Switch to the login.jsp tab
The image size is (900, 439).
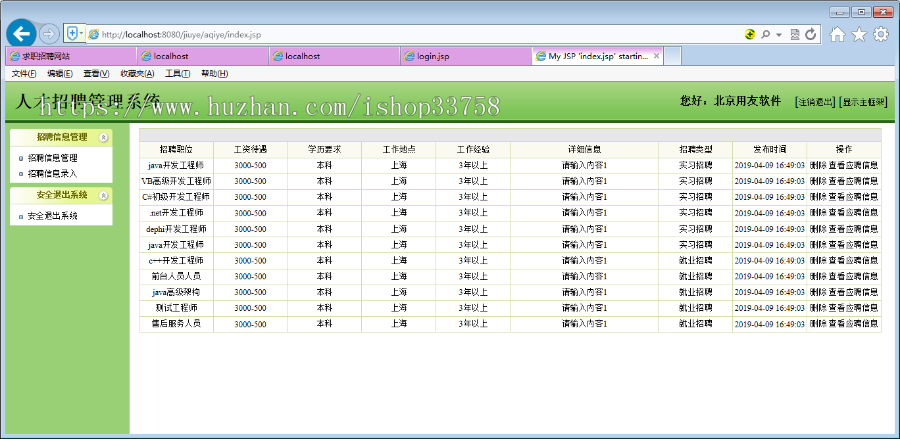(466, 56)
